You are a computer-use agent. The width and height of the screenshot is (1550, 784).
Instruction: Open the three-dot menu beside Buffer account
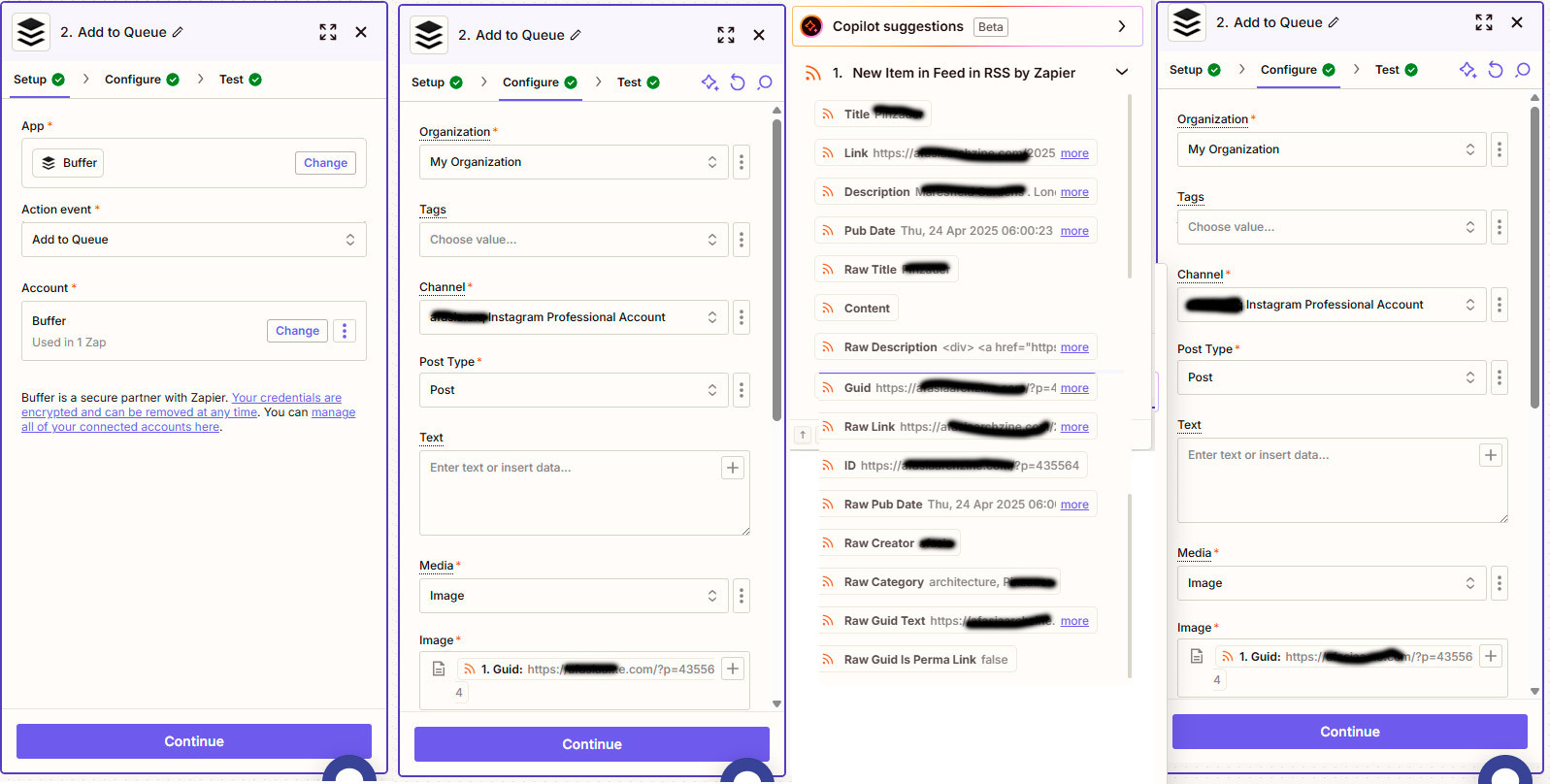pyautogui.click(x=345, y=331)
